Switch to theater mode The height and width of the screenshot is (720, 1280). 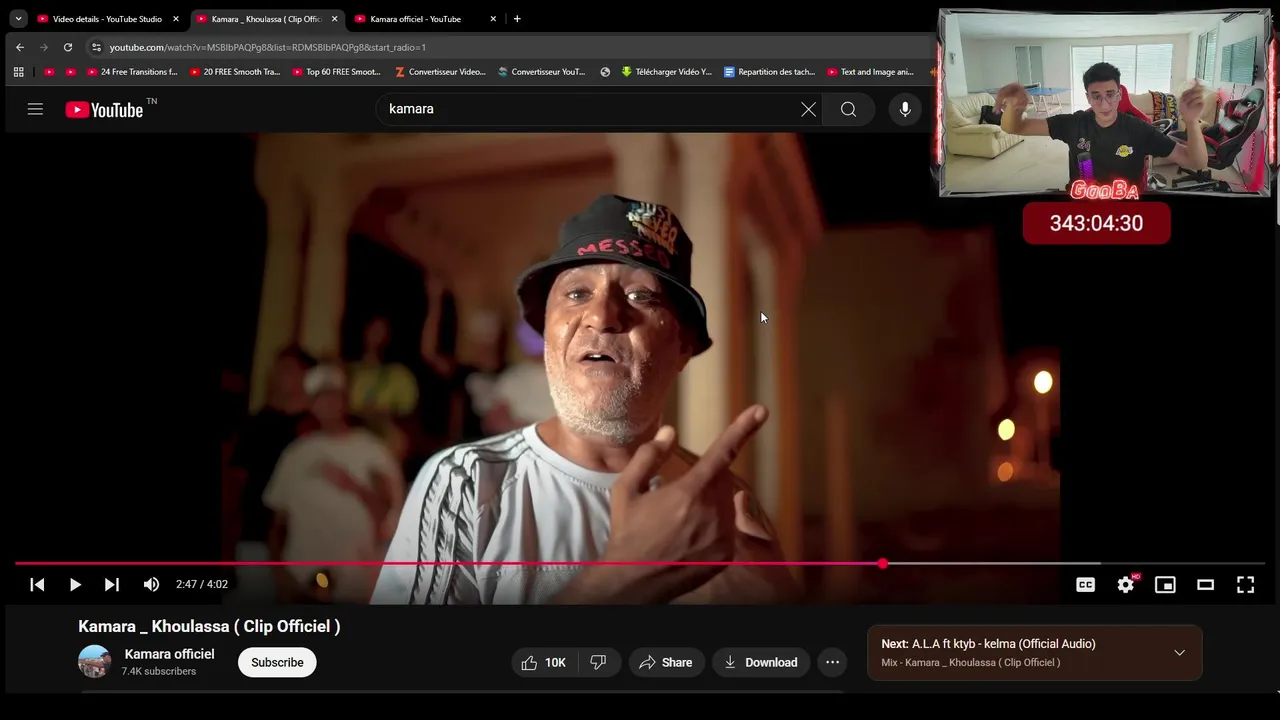pos(1205,585)
